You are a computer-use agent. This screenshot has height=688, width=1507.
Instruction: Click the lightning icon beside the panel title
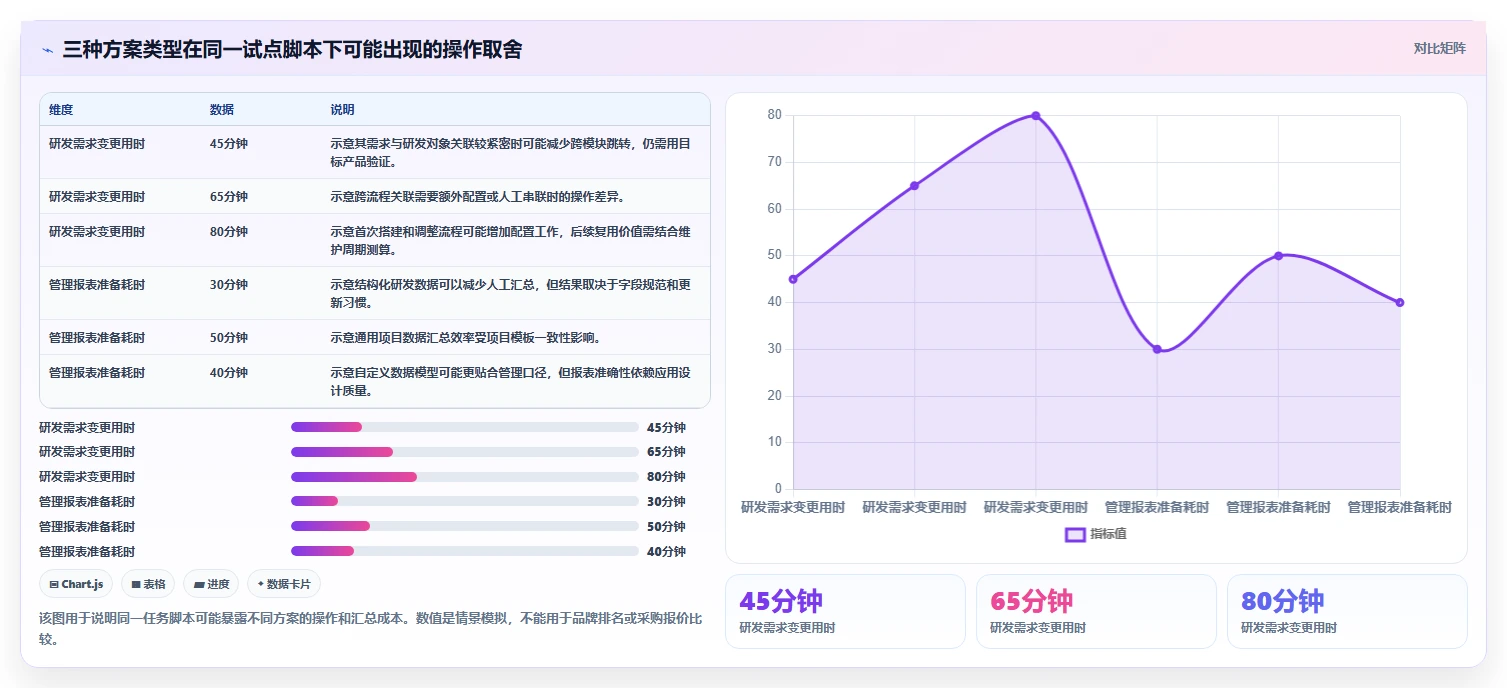point(47,50)
